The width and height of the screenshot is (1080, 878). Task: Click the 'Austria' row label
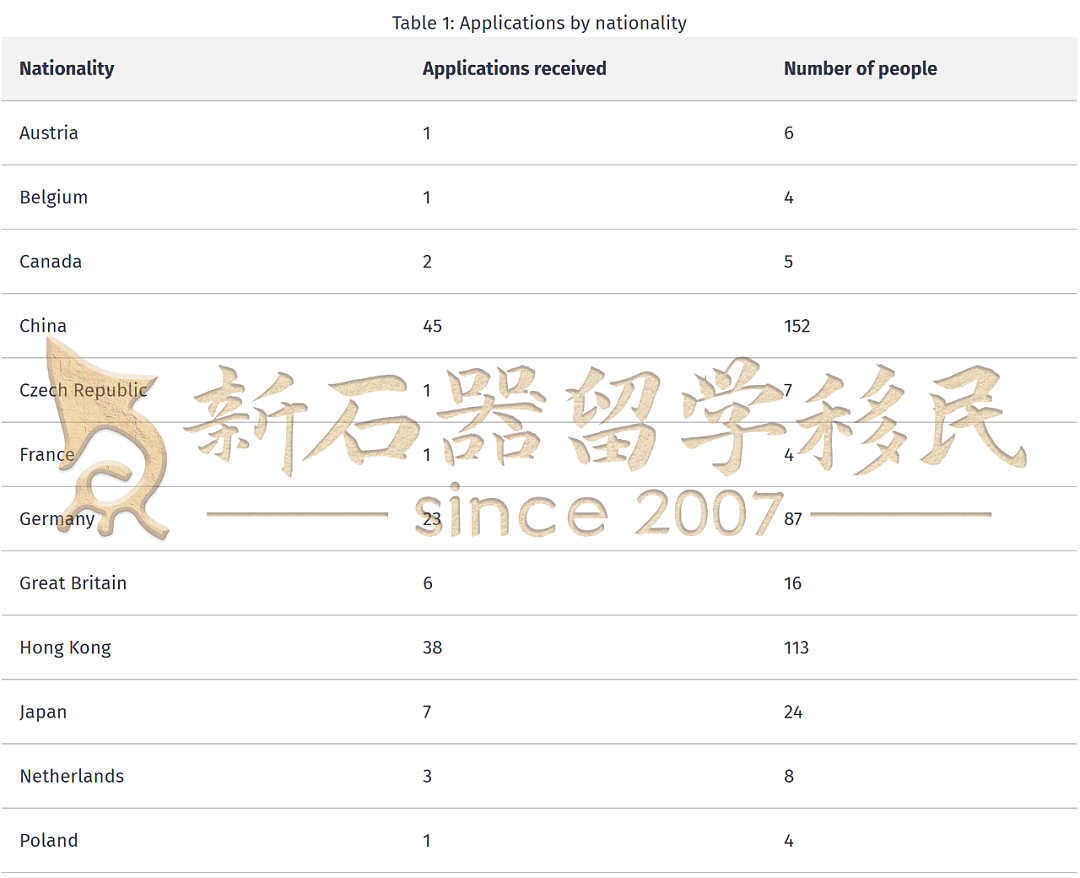pos(49,133)
